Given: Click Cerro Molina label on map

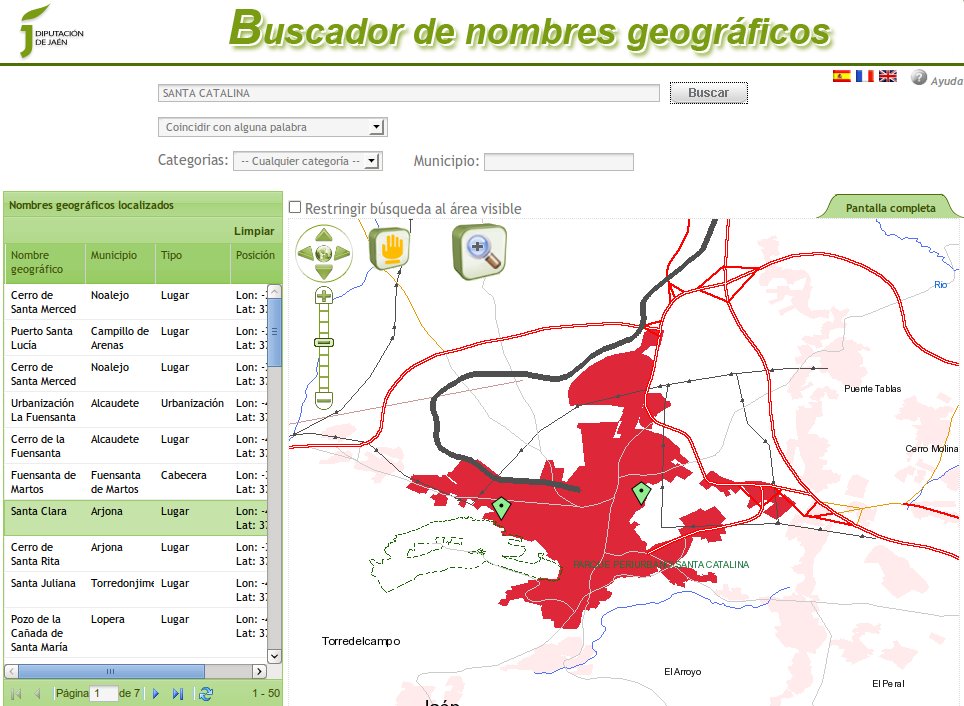Looking at the screenshot, I should click(x=931, y=449).
